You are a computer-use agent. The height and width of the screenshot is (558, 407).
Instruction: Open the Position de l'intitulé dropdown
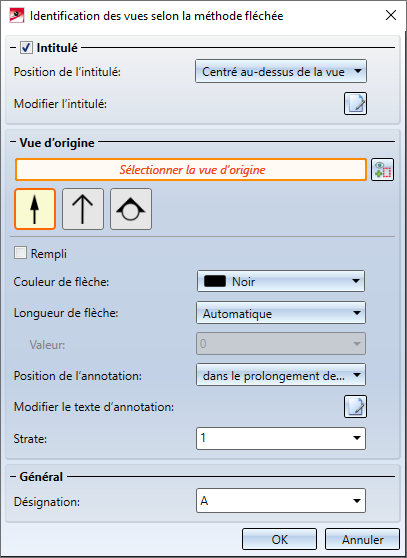(x=281, y=72)
